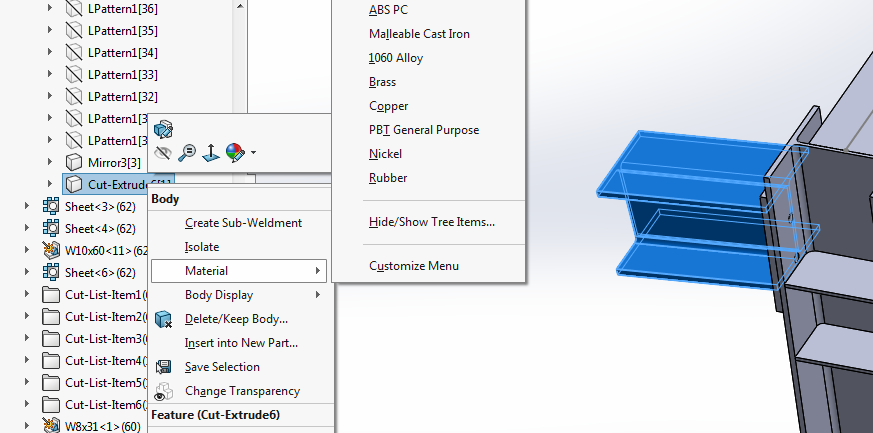Click the Zoom to Selection magnifier icon
873x433 pixels.
pyautogui.click(x=187, y=153)
